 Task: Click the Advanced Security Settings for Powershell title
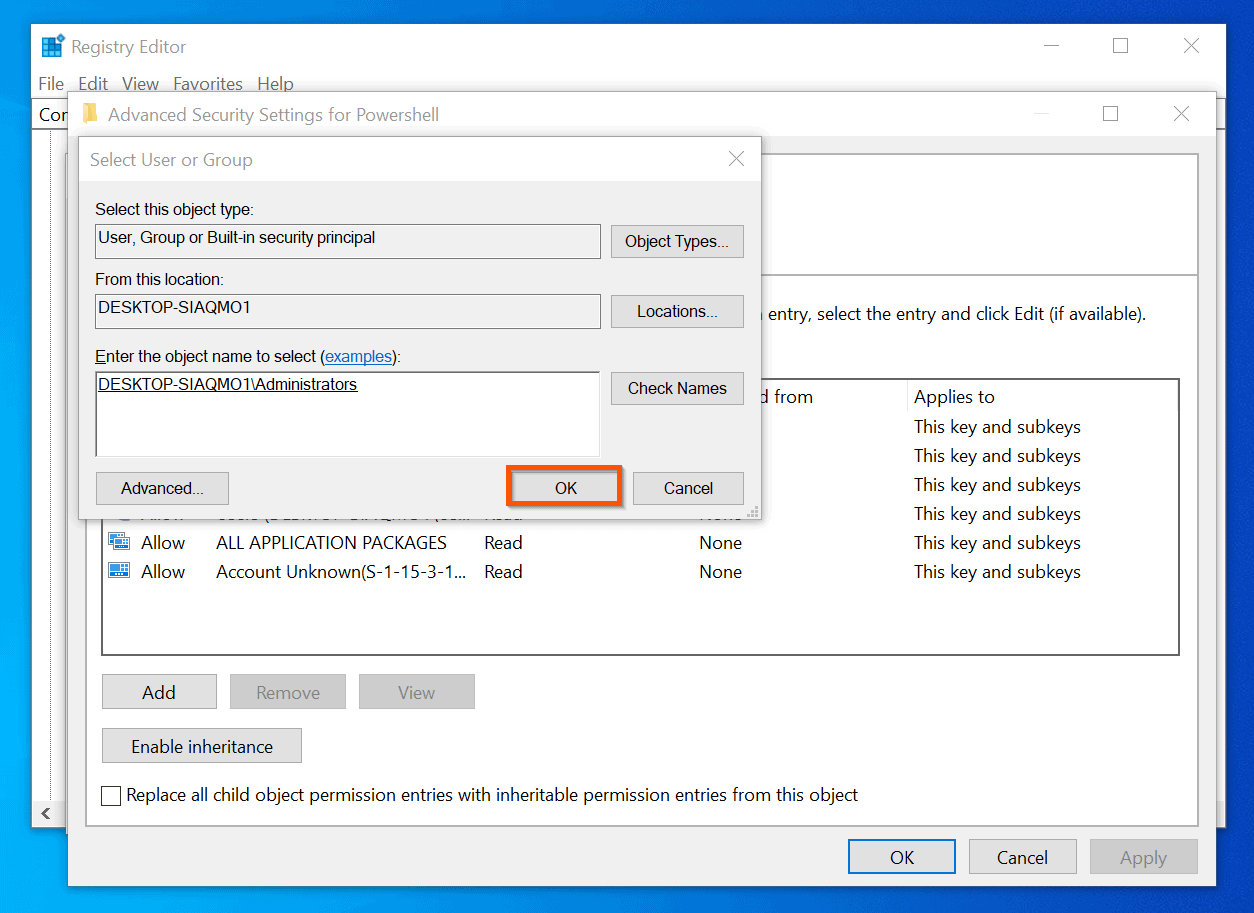273,115
